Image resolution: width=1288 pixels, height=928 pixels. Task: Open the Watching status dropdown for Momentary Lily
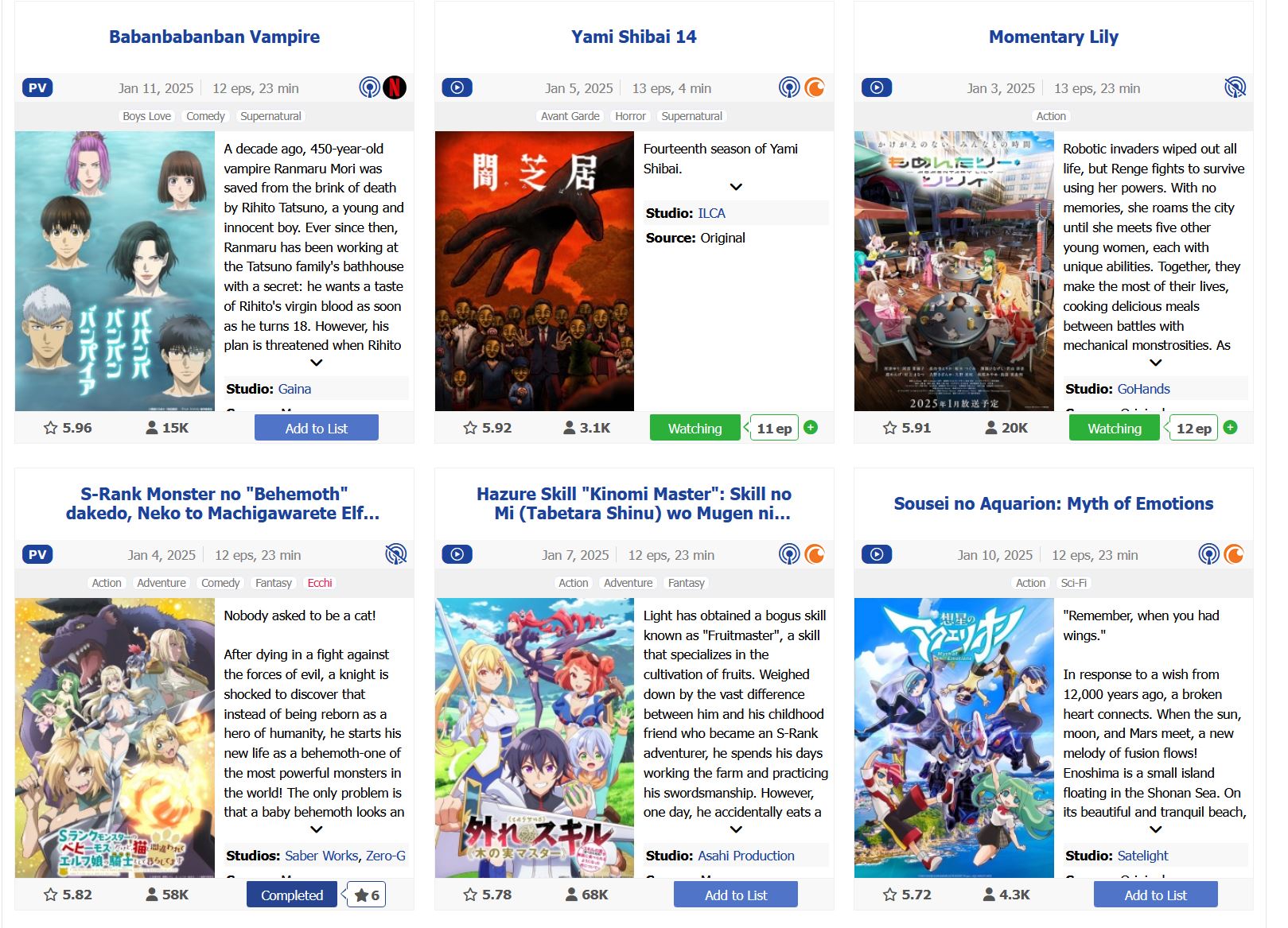pyautogui.click(x=1114, y=428)
